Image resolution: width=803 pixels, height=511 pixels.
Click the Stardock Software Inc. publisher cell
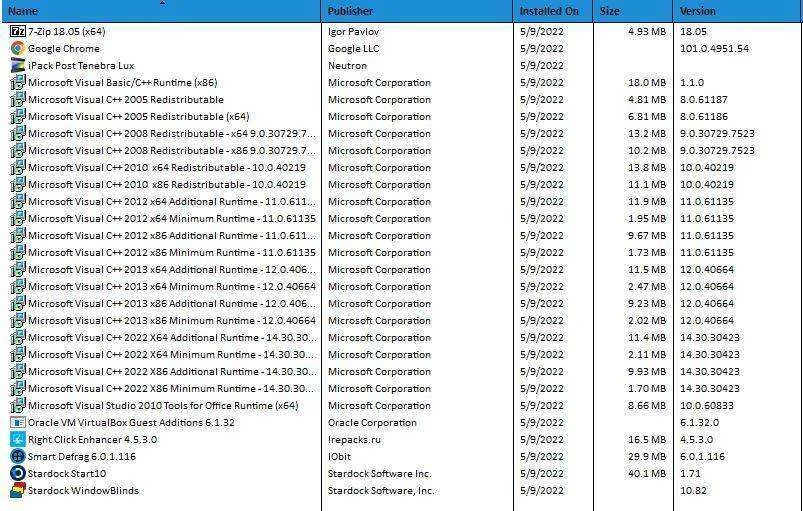(379, 473)
